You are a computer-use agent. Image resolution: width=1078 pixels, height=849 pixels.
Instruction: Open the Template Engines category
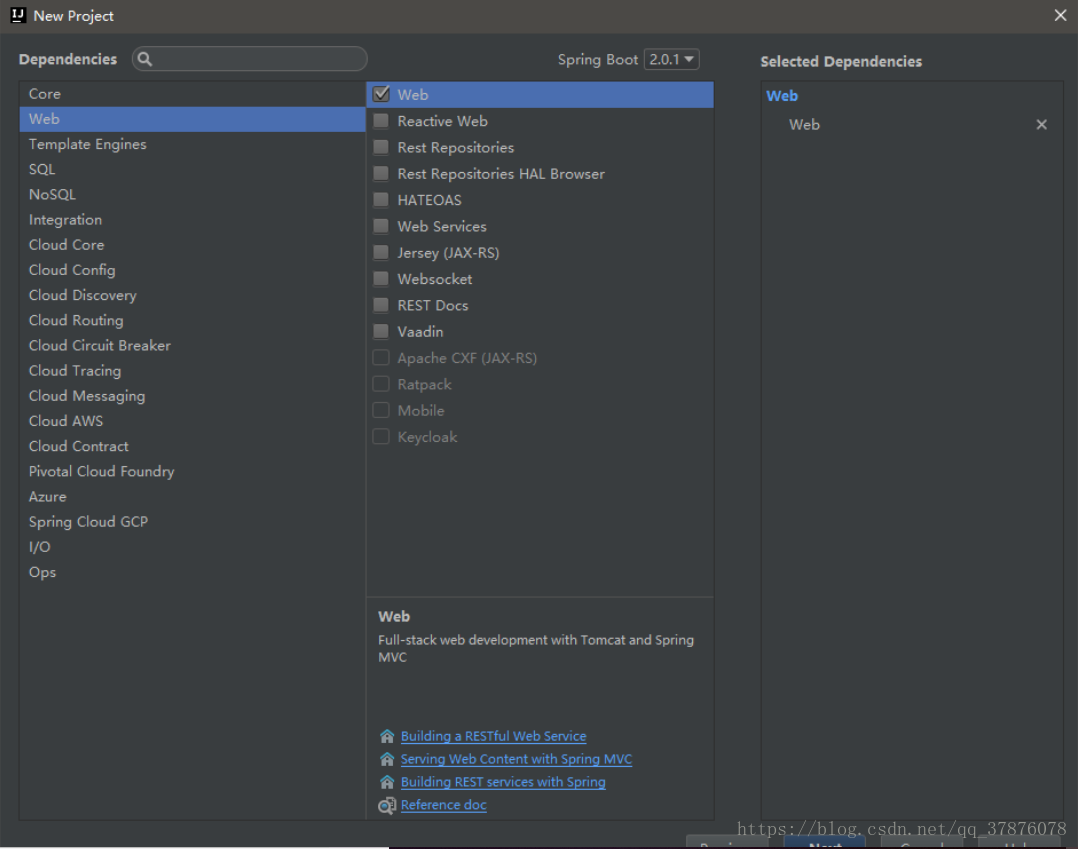click(192, 144)
